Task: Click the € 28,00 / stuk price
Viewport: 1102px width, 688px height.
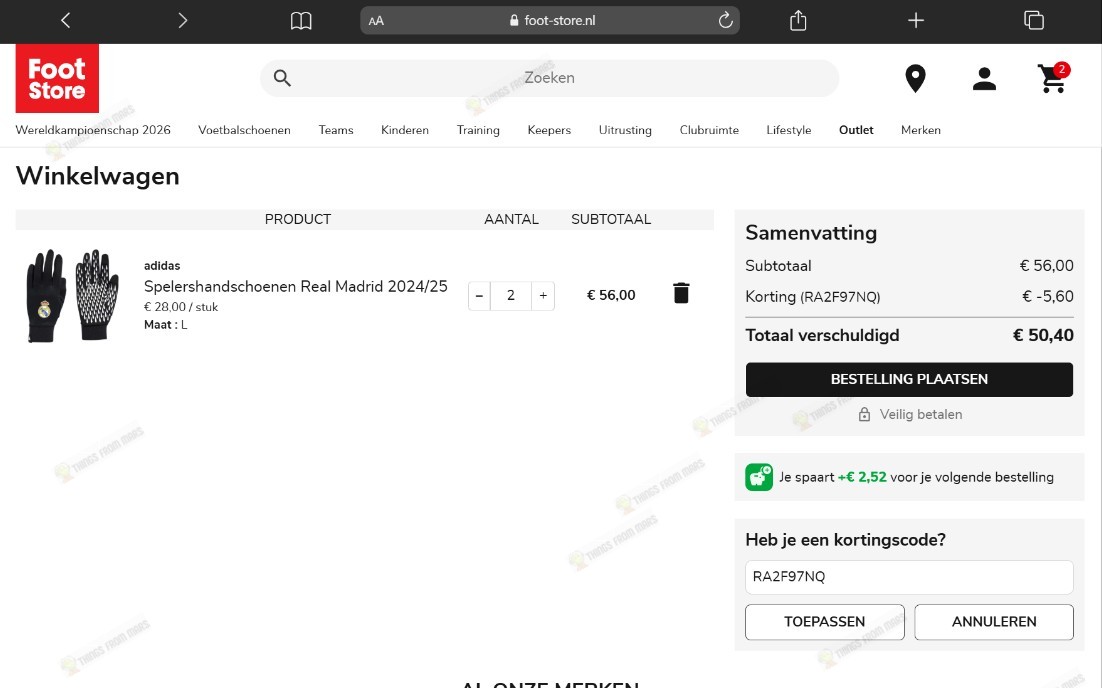Action: pyautogui.click(x=181, y=307)
